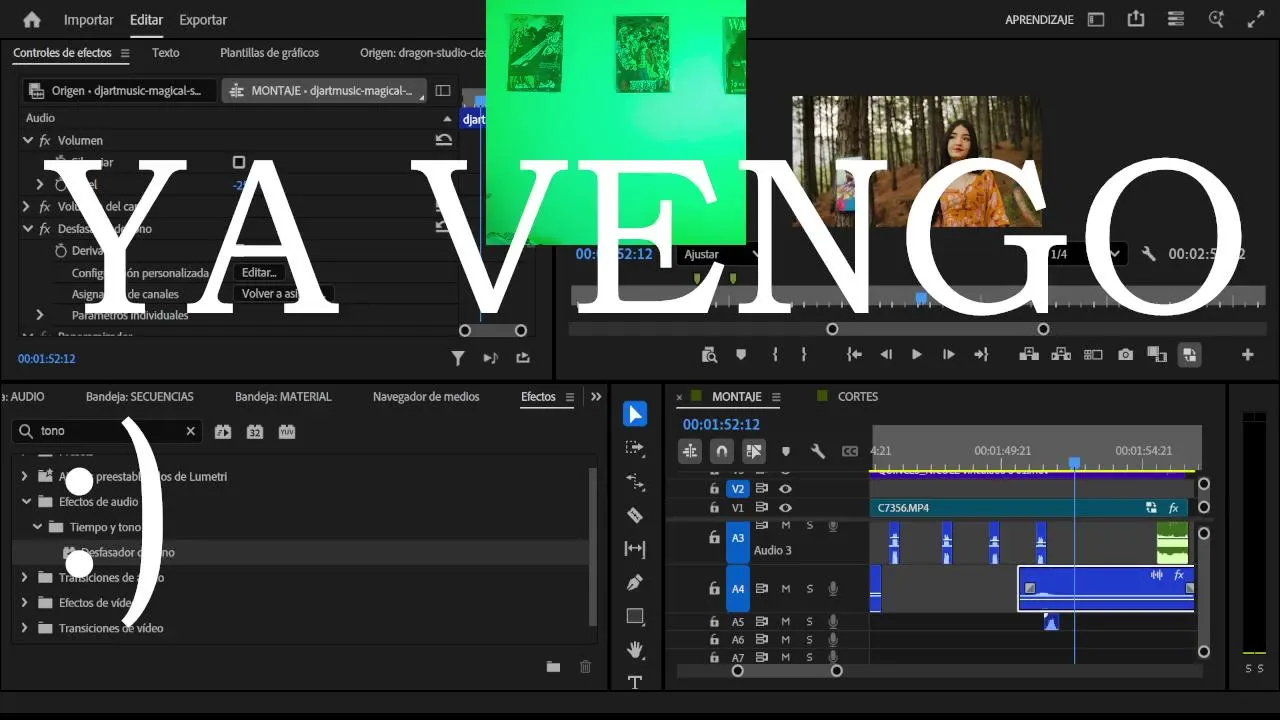Toggle YUV effects filter
Viewport: 1280px width, 720px height.
pyautogui.click(x=287, y=432)
